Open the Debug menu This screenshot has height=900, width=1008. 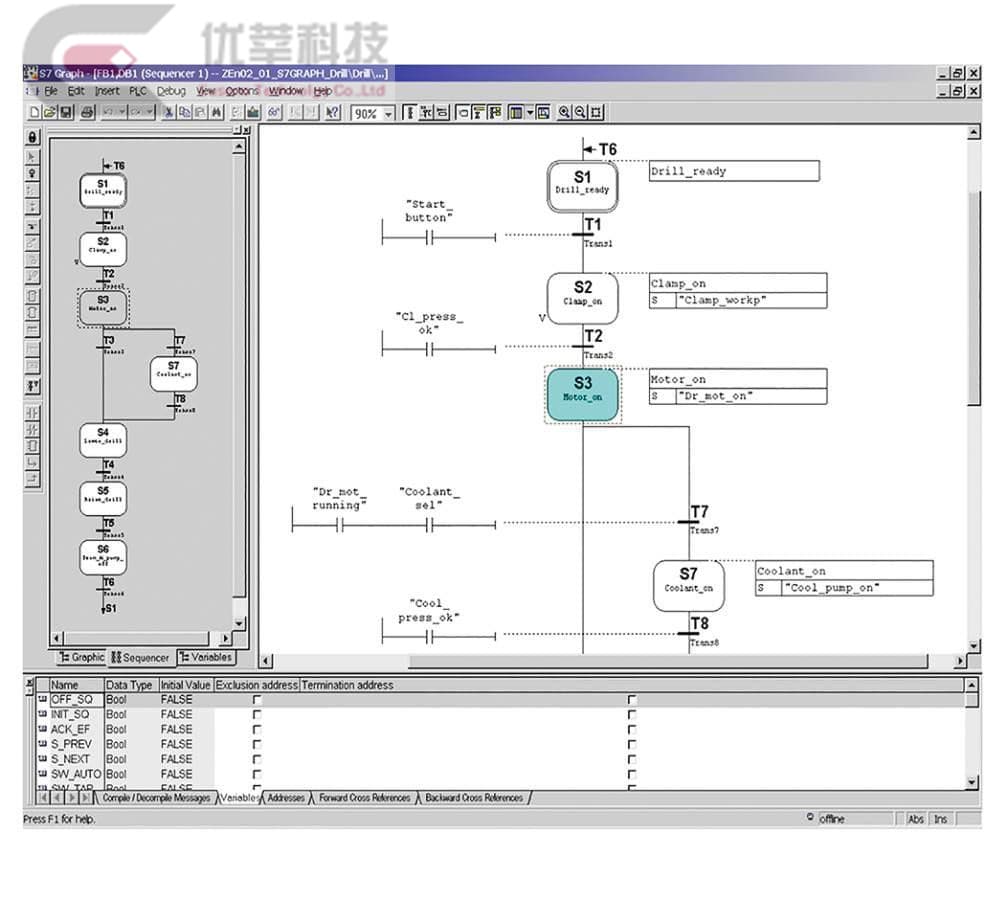(x=171, y=91)
